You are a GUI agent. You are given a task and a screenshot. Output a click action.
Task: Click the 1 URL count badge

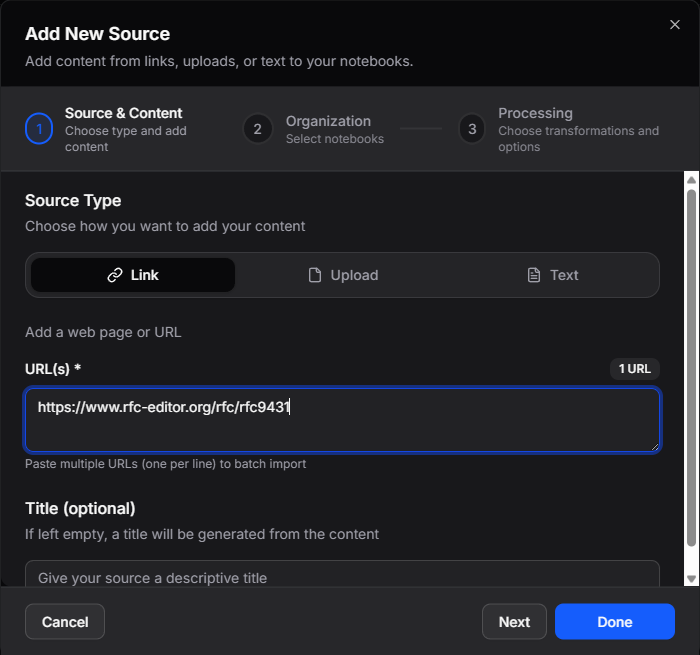point(634,369)
